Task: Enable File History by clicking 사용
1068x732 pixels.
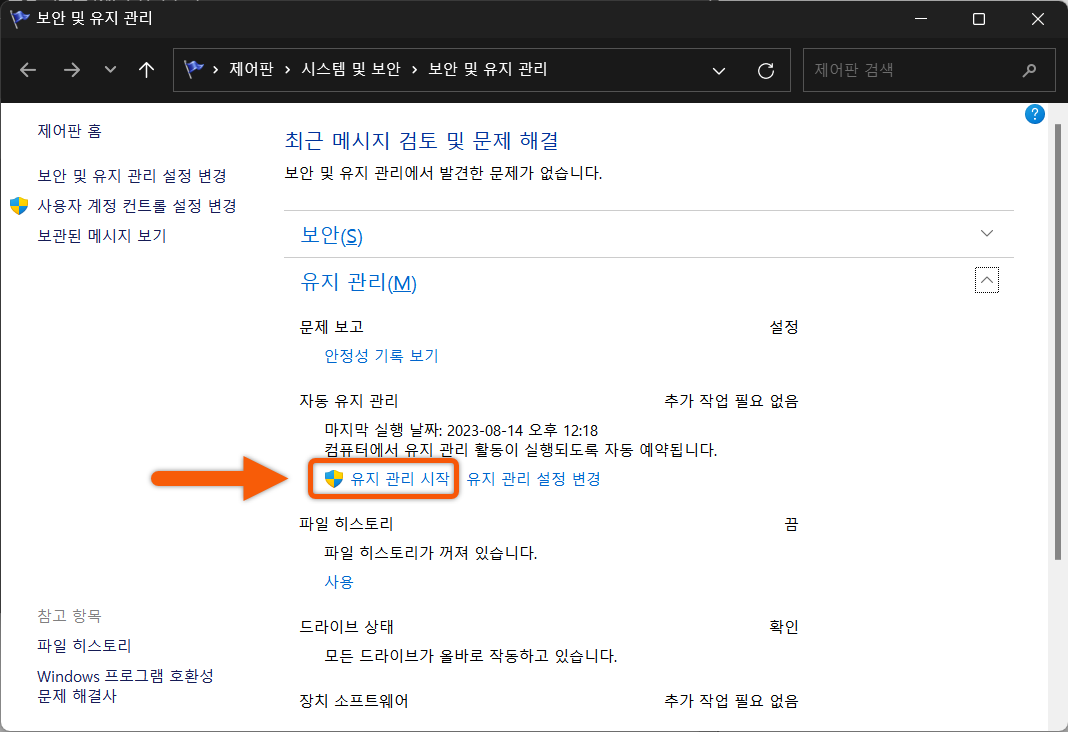Action: click(338, 581)
